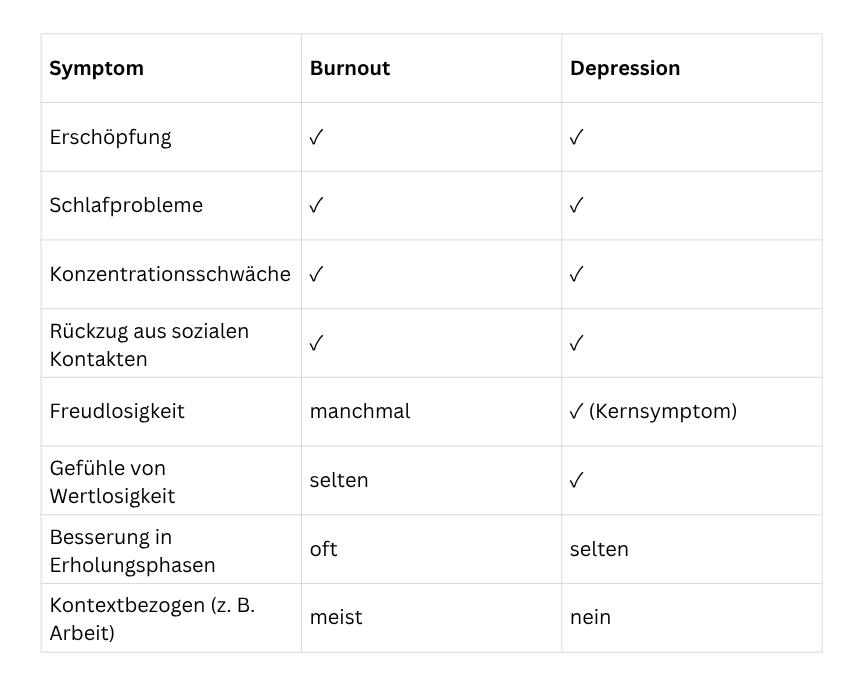This screenshot has width=868, height=688.
Task: Select the "oft" cell under Burnout
Action: tap(324, 550)
